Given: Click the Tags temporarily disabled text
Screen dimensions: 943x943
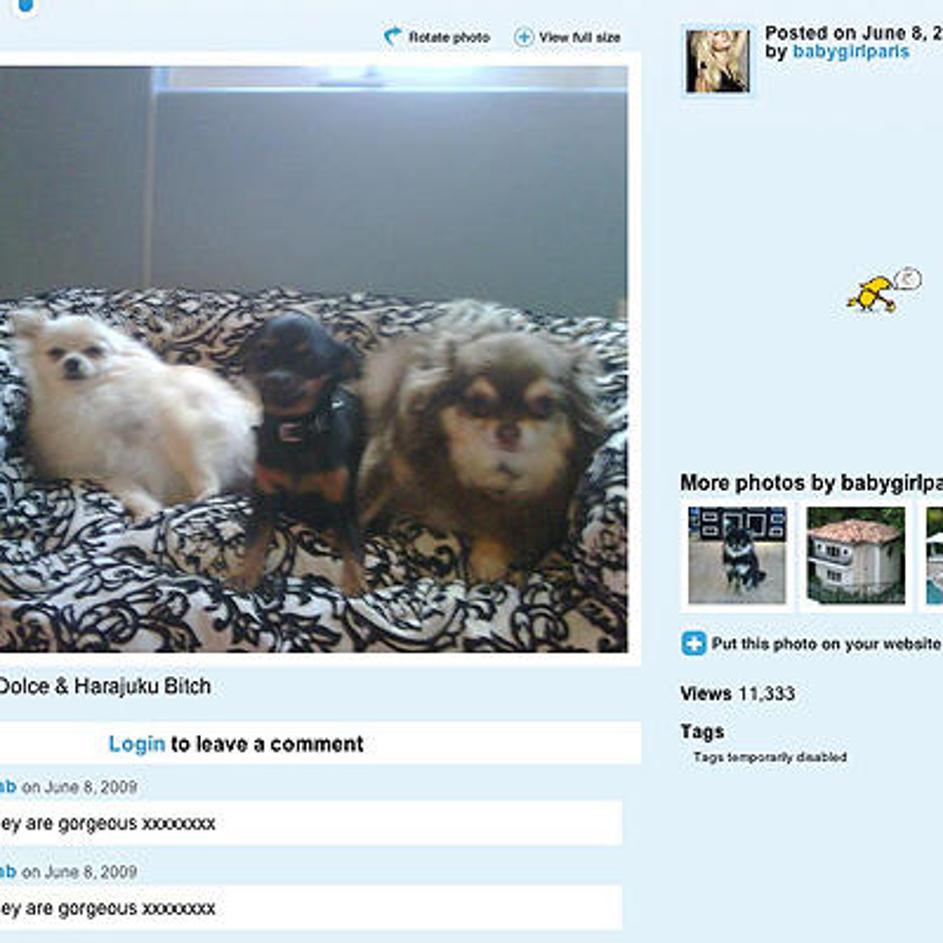Looking at the screenshot, I should pyautogui.click(x=770, y=757).
